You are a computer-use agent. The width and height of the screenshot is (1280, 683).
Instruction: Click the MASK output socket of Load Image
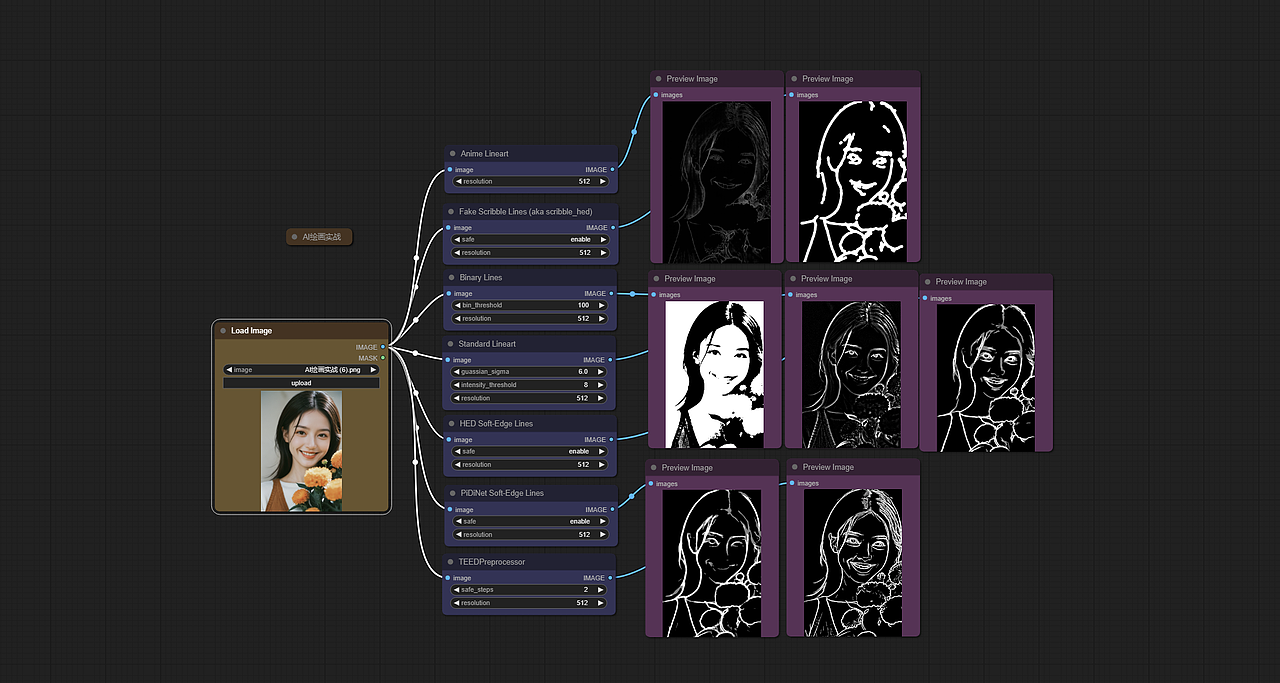(383, 358)
